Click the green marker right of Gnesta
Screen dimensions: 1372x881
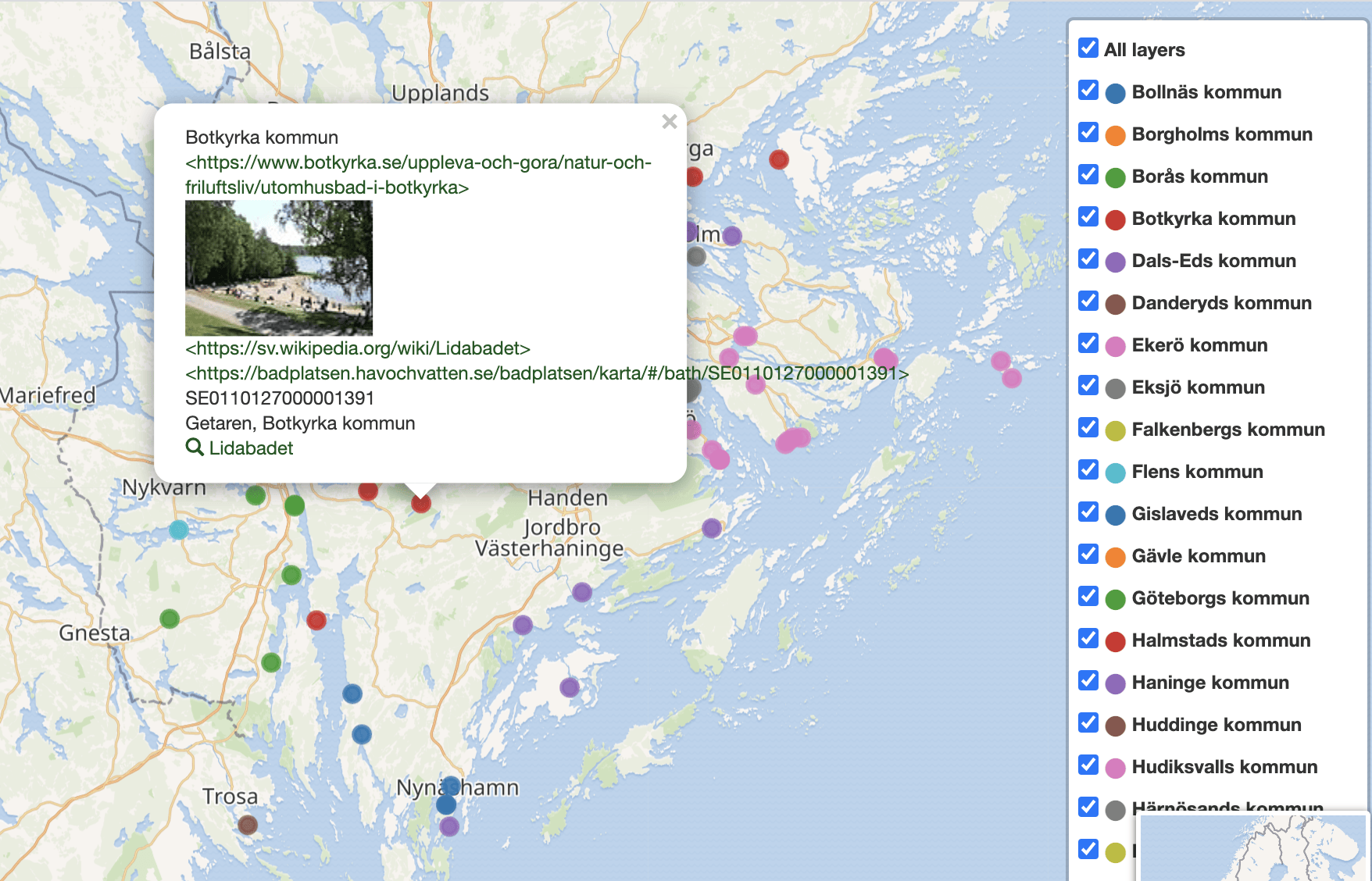click(x=170, y=619)
